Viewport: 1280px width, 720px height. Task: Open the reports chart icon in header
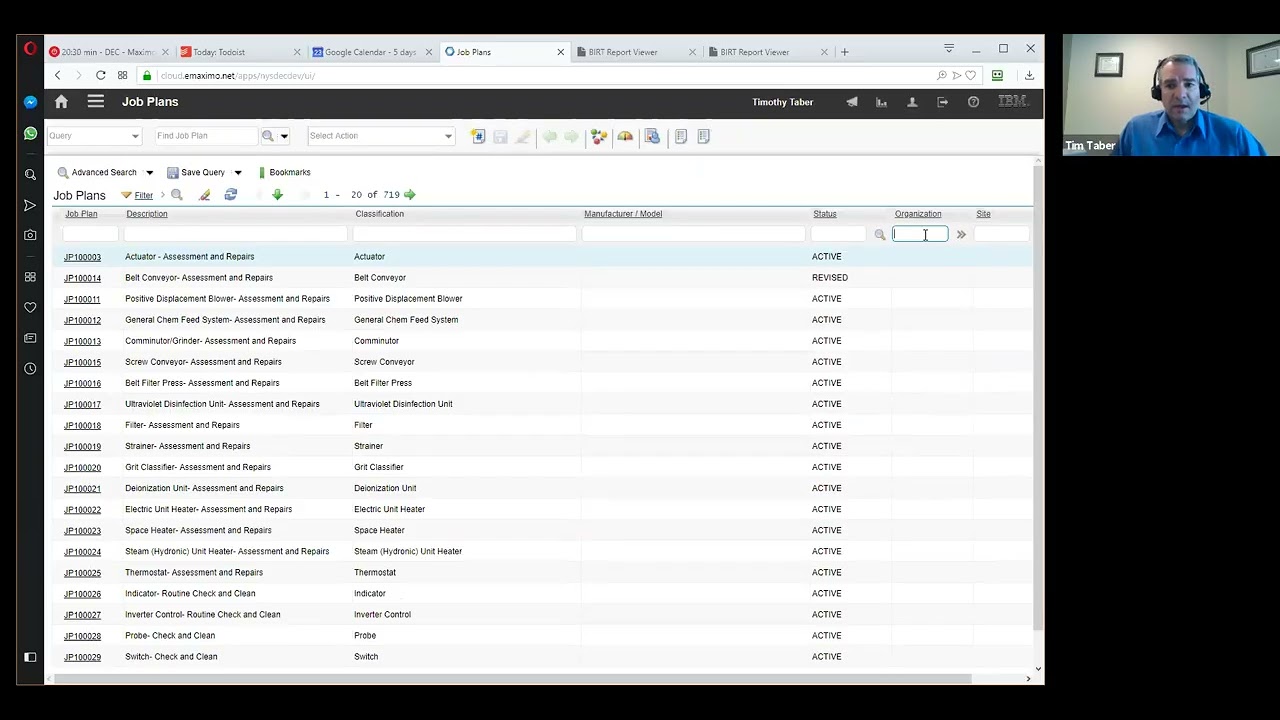(881, 102)
